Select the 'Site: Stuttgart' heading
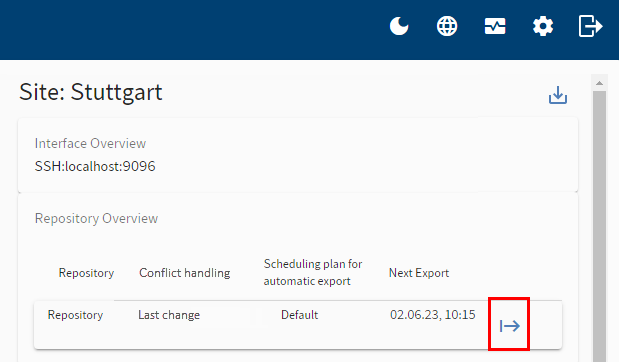 (91, 92)
